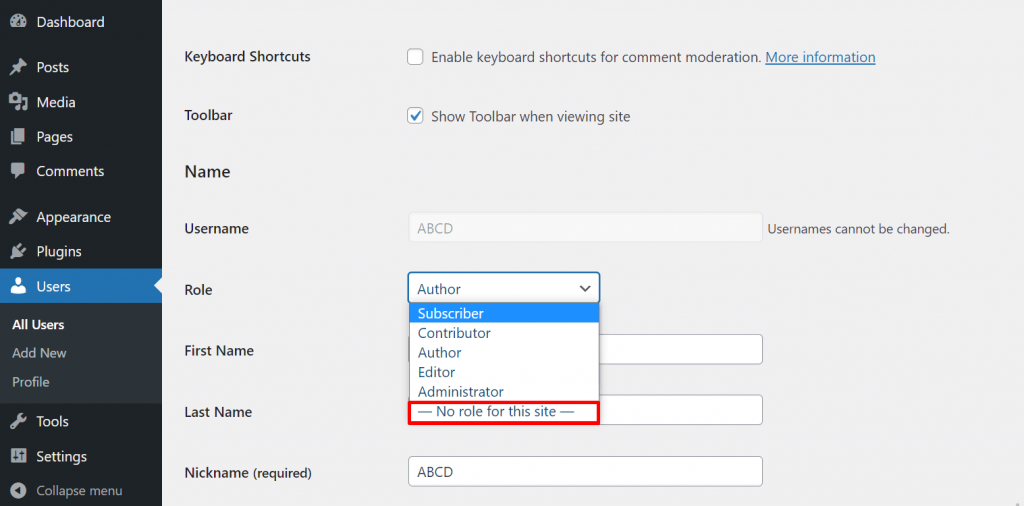Go to Profile submenu item
This screenshot has height=506, width=1024.
pos(31,382)
